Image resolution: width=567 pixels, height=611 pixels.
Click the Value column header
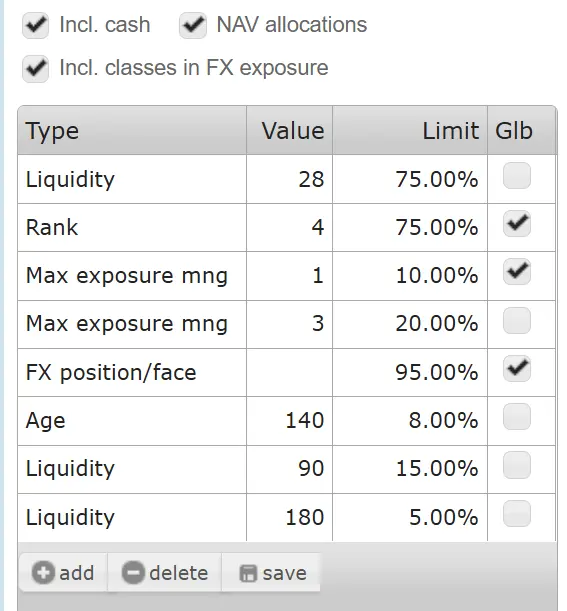(x=290, y=130)
